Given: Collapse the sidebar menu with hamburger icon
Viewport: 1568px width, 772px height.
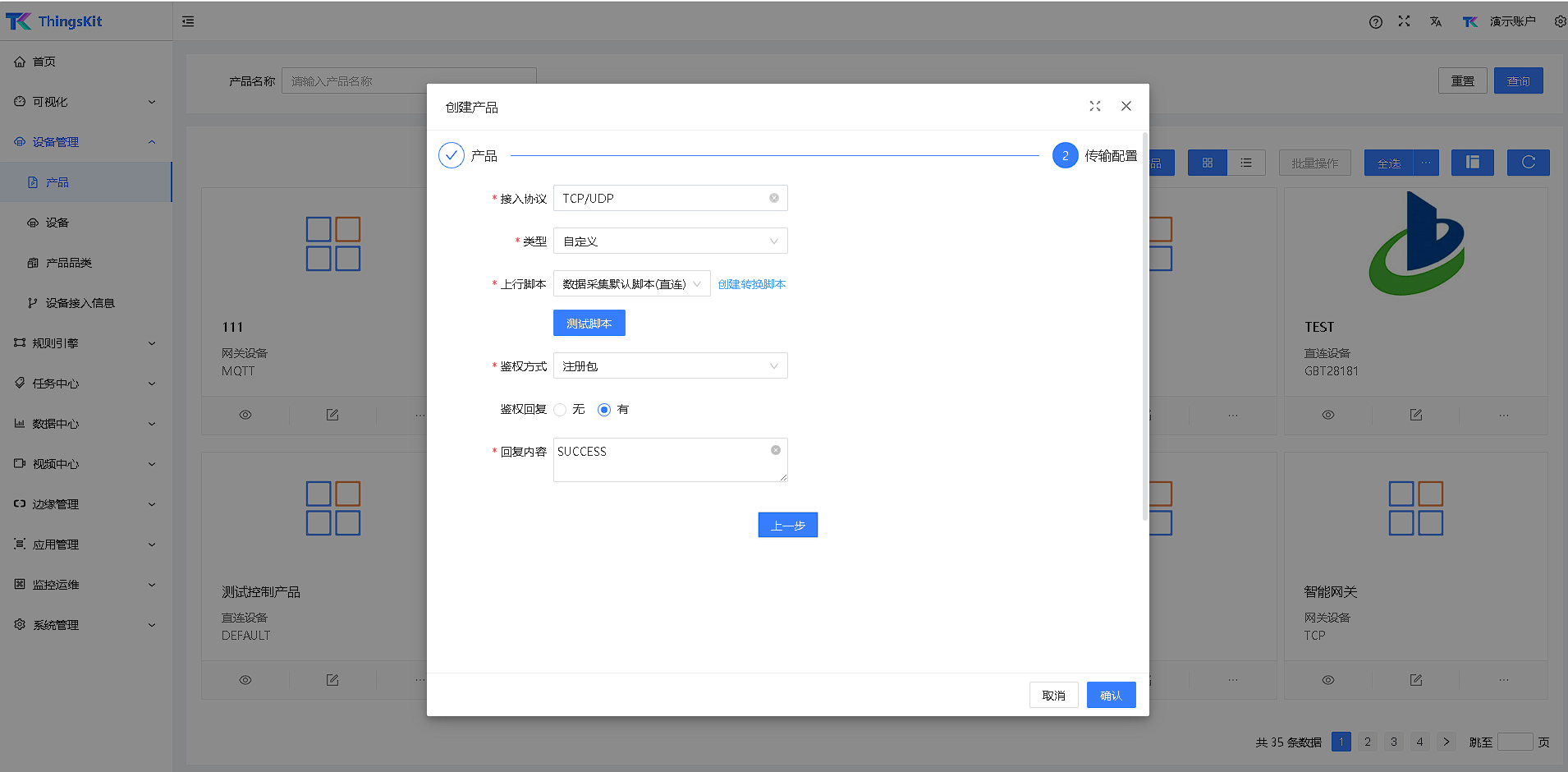Looking at the screenshot, I should click(188, 21).
